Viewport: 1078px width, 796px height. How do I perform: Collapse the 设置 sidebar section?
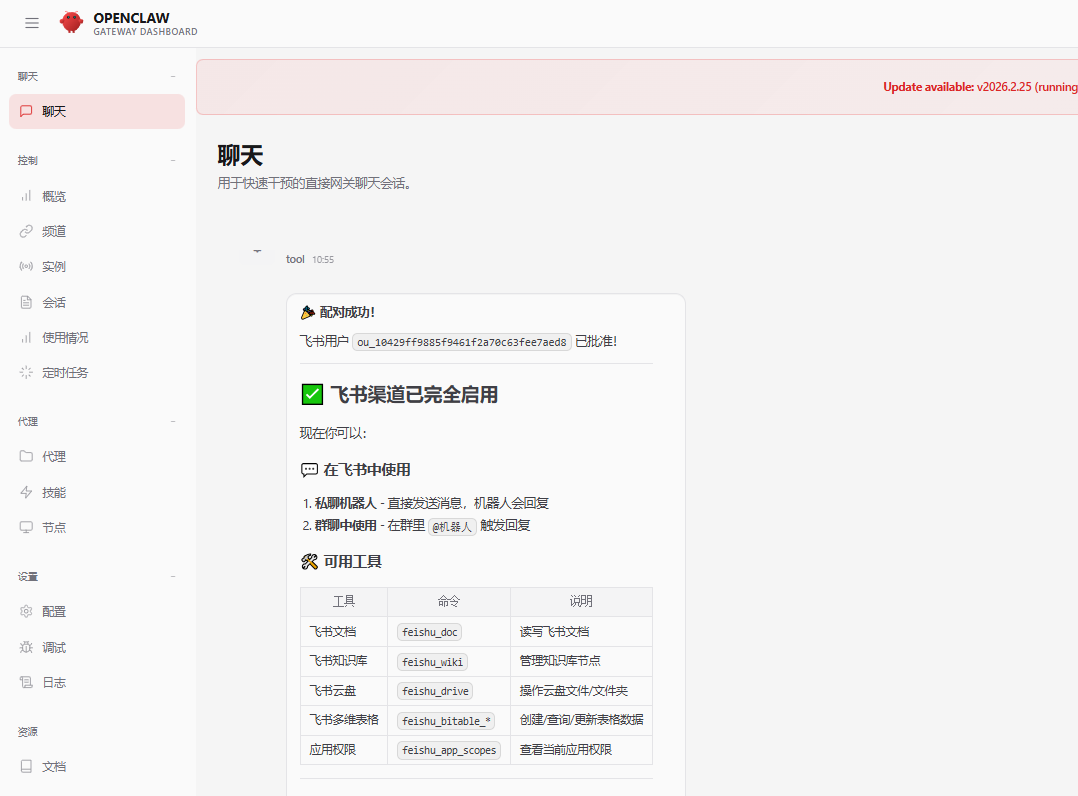172,577
